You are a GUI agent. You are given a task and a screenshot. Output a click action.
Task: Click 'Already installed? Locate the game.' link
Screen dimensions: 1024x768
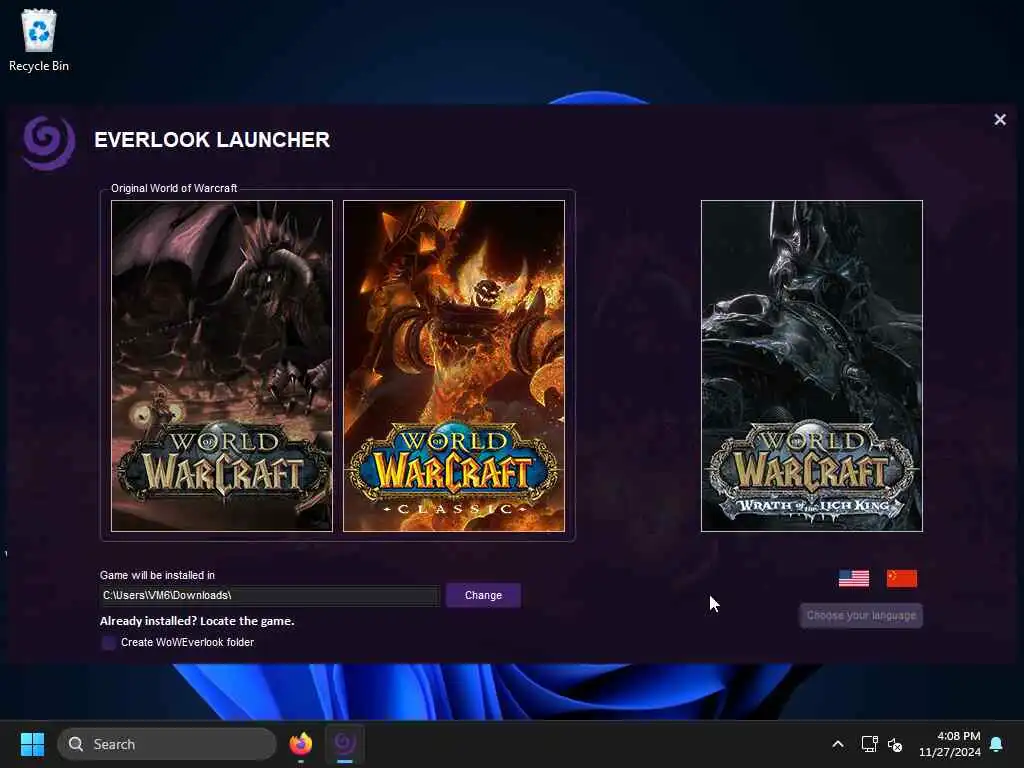pos(197,621)
